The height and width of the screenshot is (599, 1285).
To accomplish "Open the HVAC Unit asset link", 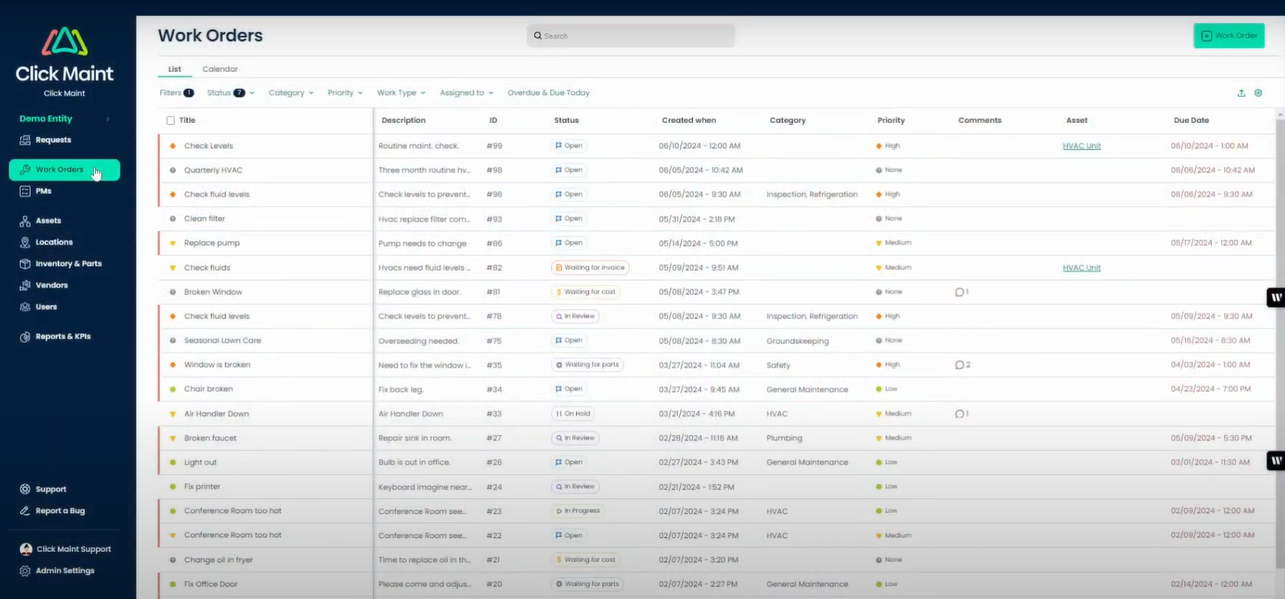I will point(1081,145).
